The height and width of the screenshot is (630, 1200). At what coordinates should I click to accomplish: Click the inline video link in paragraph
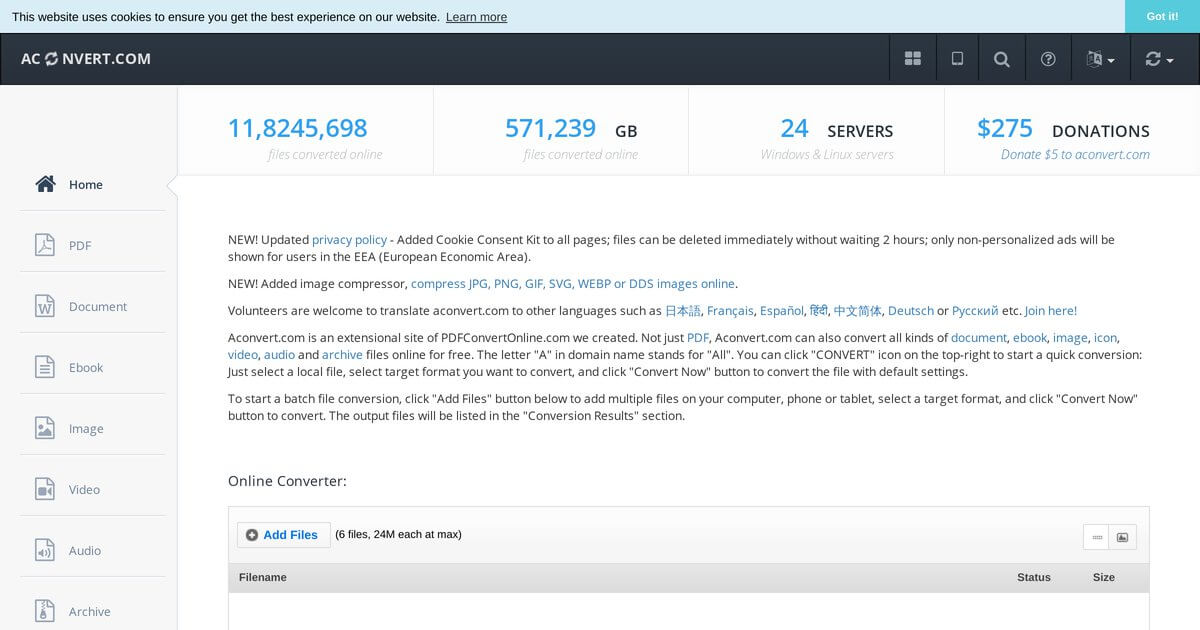[243, 355]
